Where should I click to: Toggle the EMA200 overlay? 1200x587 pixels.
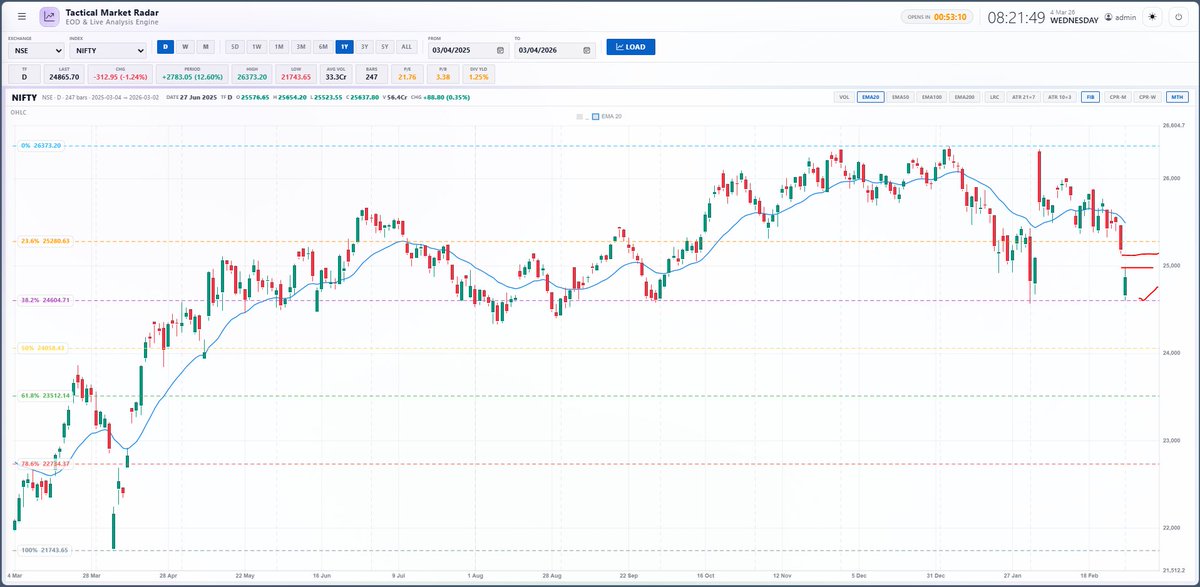964,97
